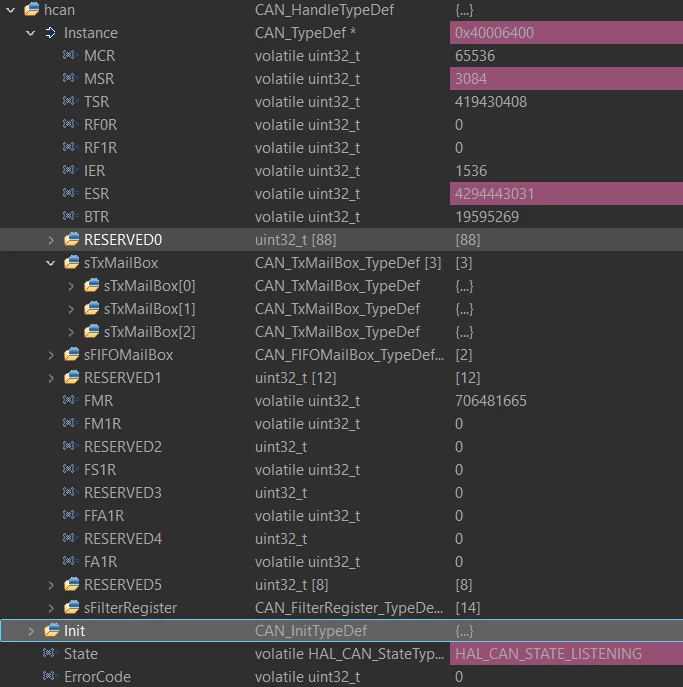
Task: Click the RESERVED5 array folder icon
Action: 71,584
